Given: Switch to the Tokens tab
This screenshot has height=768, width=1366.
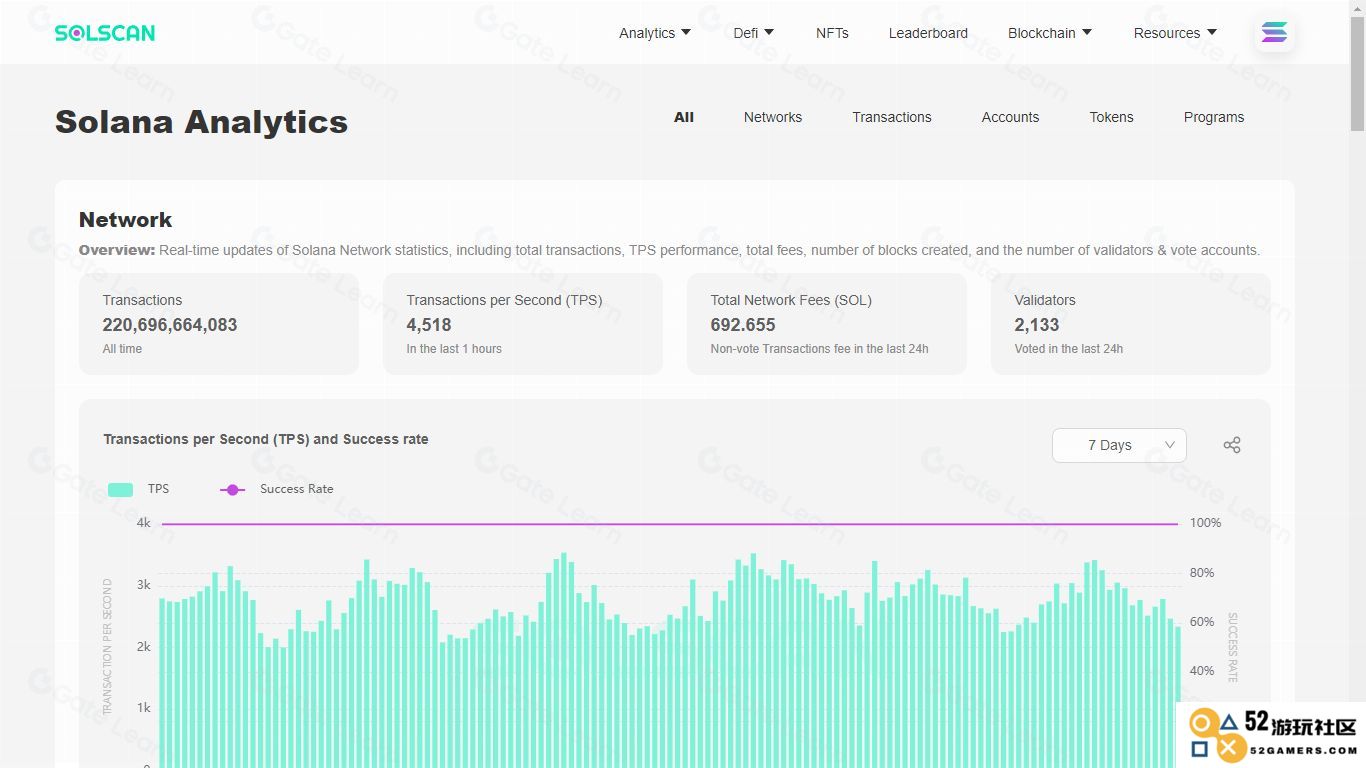Looking at the screenshot, I should 1111,117.
